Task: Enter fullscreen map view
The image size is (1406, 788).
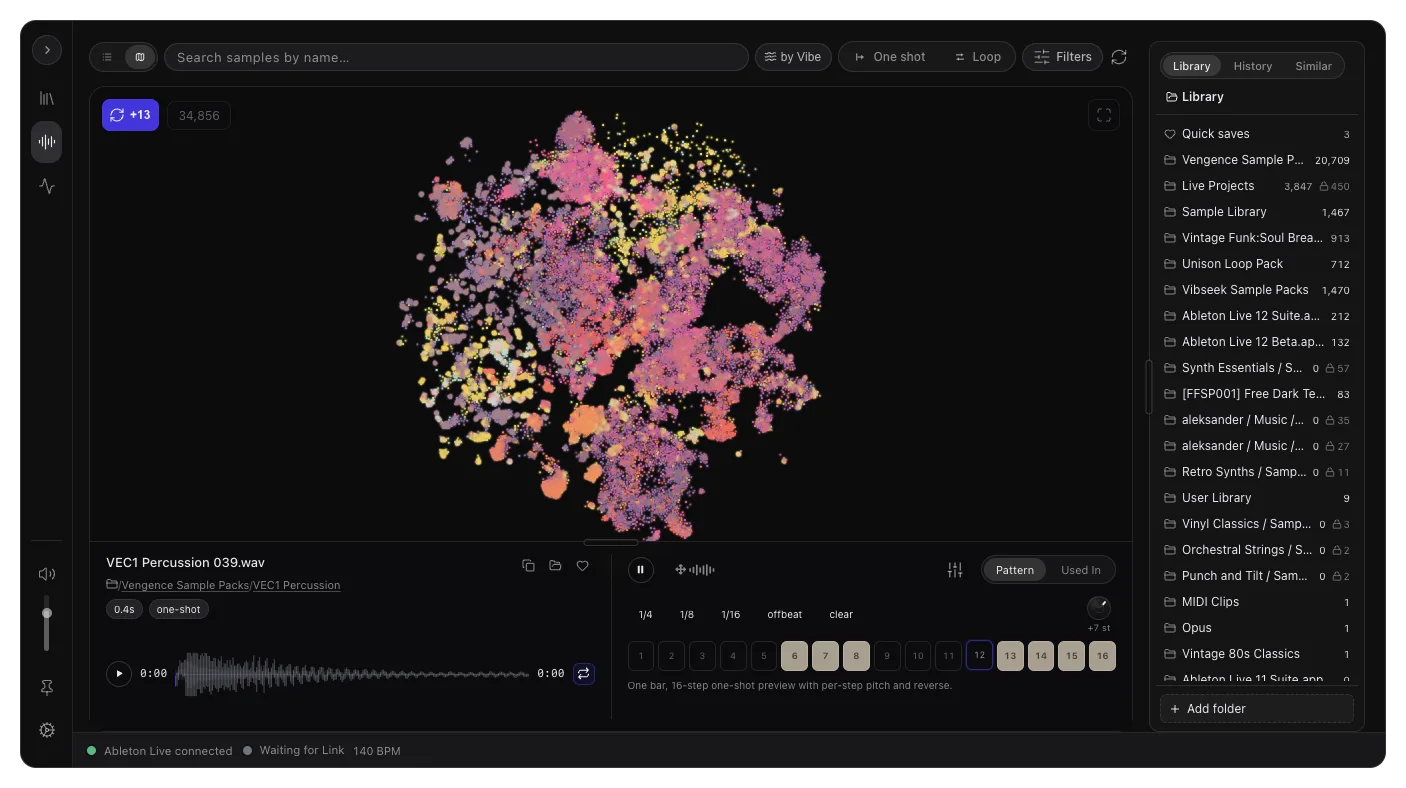Action: (x=1104, y=115)
